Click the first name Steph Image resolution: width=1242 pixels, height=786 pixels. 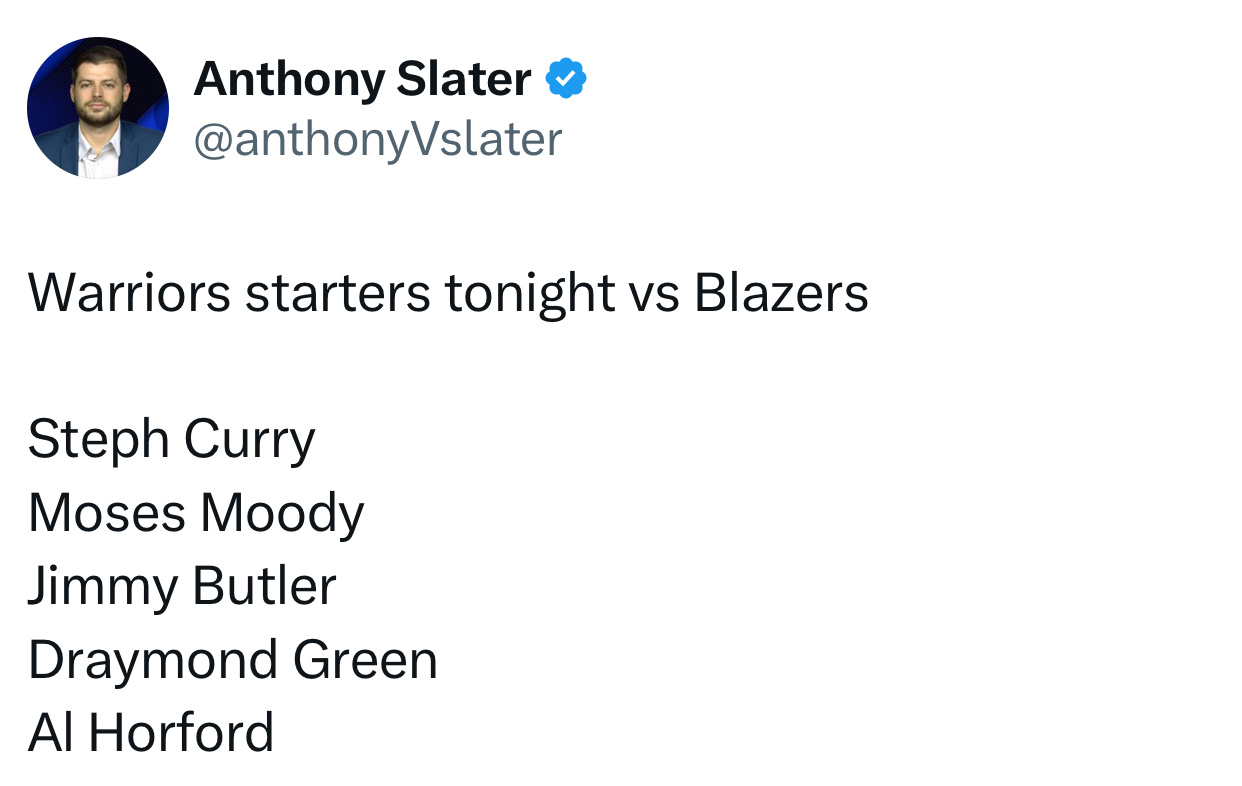[x=99, y=441]
